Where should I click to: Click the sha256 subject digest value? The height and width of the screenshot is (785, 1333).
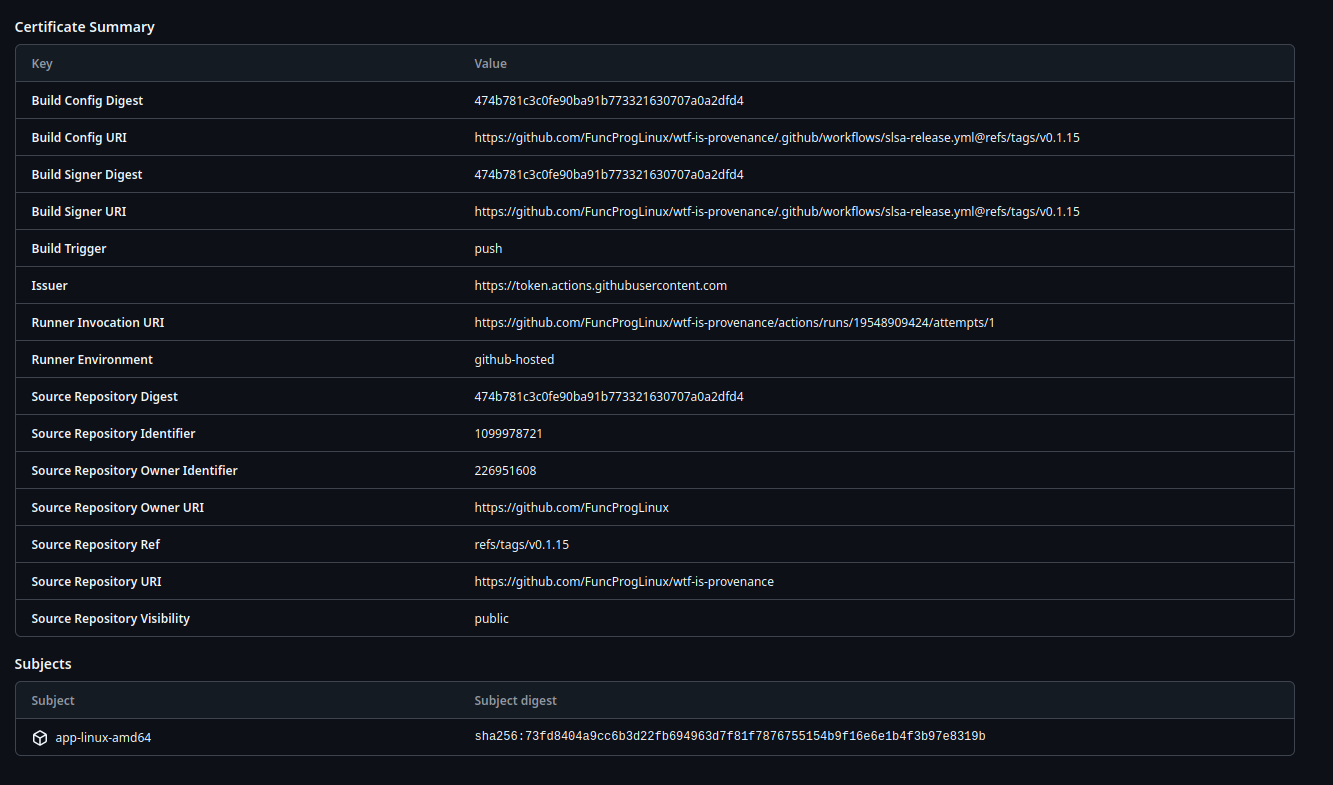coord(729,737)
